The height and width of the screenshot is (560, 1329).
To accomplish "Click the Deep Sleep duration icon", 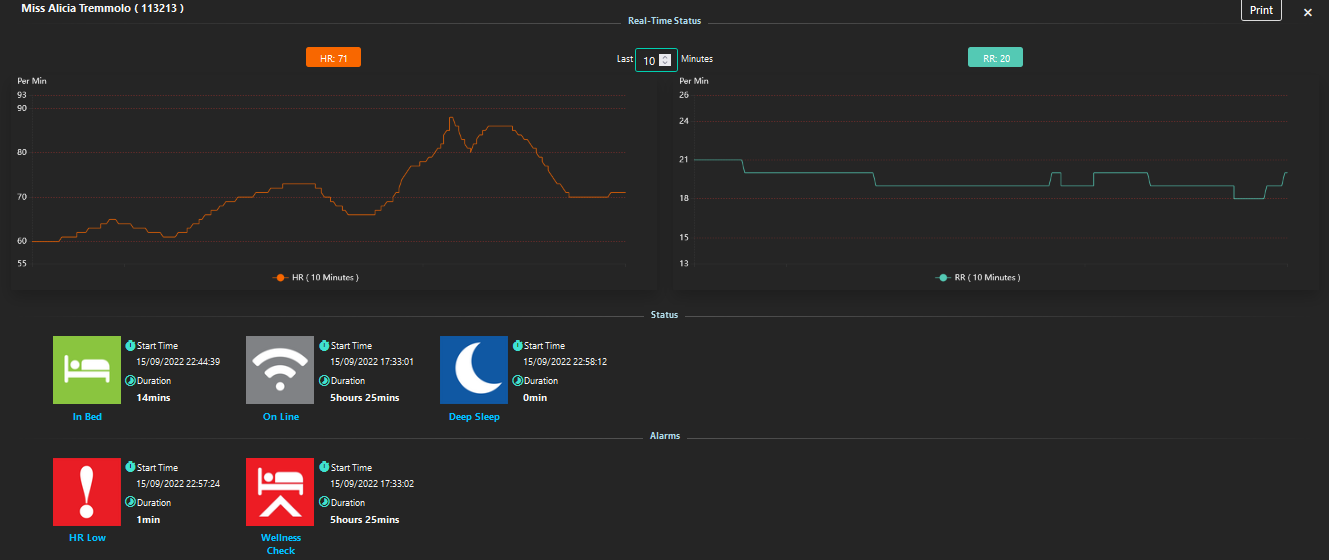I will coord(517,381).
